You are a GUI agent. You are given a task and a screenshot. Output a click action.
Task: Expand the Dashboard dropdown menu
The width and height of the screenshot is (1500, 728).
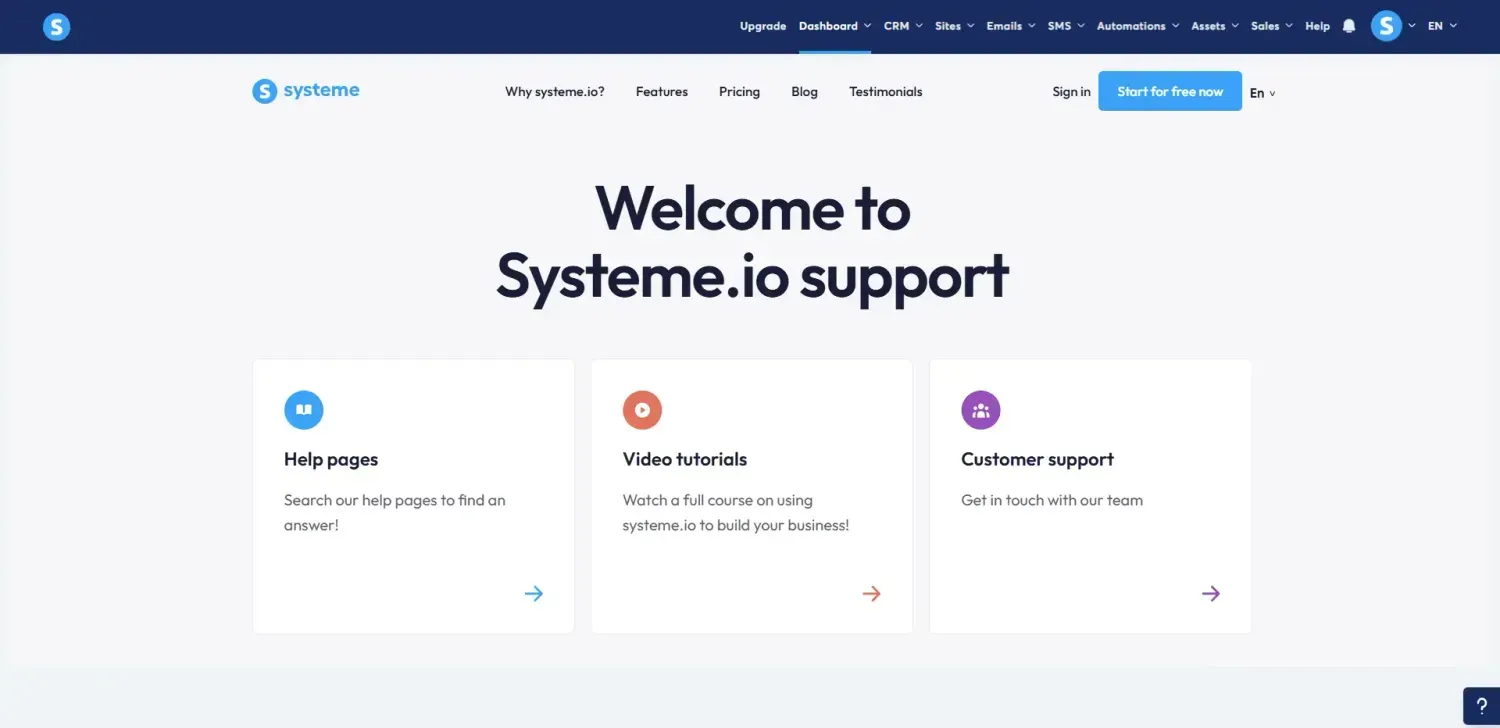pyautogui.click(x=835, y=26)
